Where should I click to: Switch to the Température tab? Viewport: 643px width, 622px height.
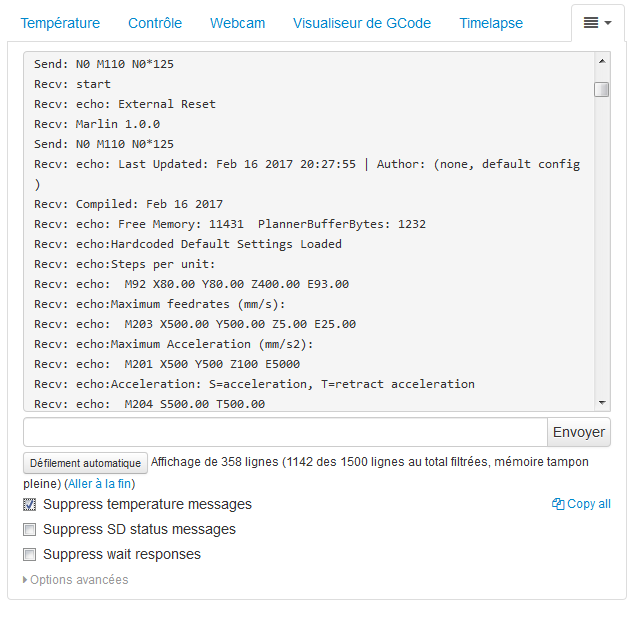coord(60,23)
